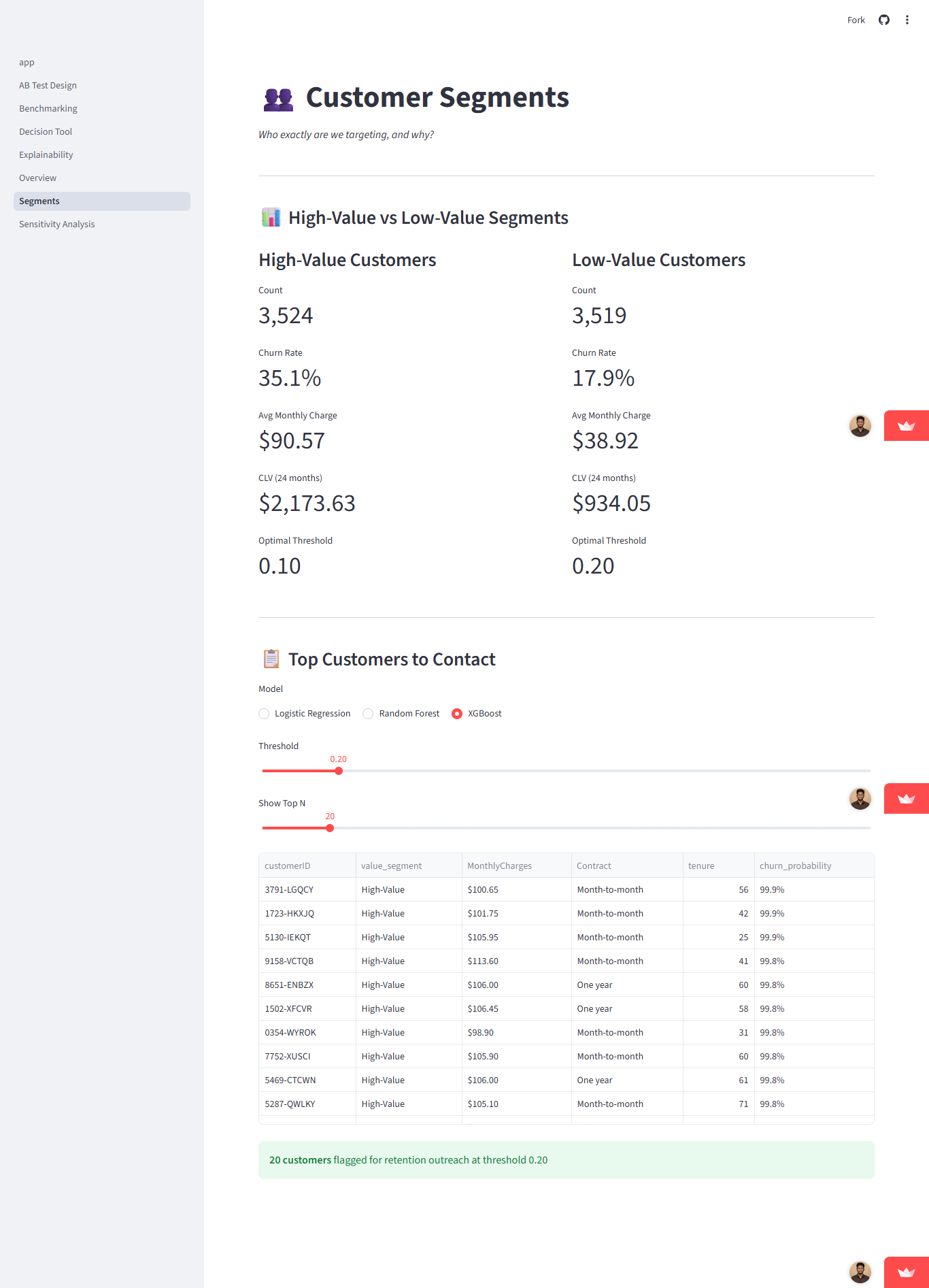This screenshot has height=1288, width=929.
Task: Select the Segments sidebar item
Action: [102, 201]
